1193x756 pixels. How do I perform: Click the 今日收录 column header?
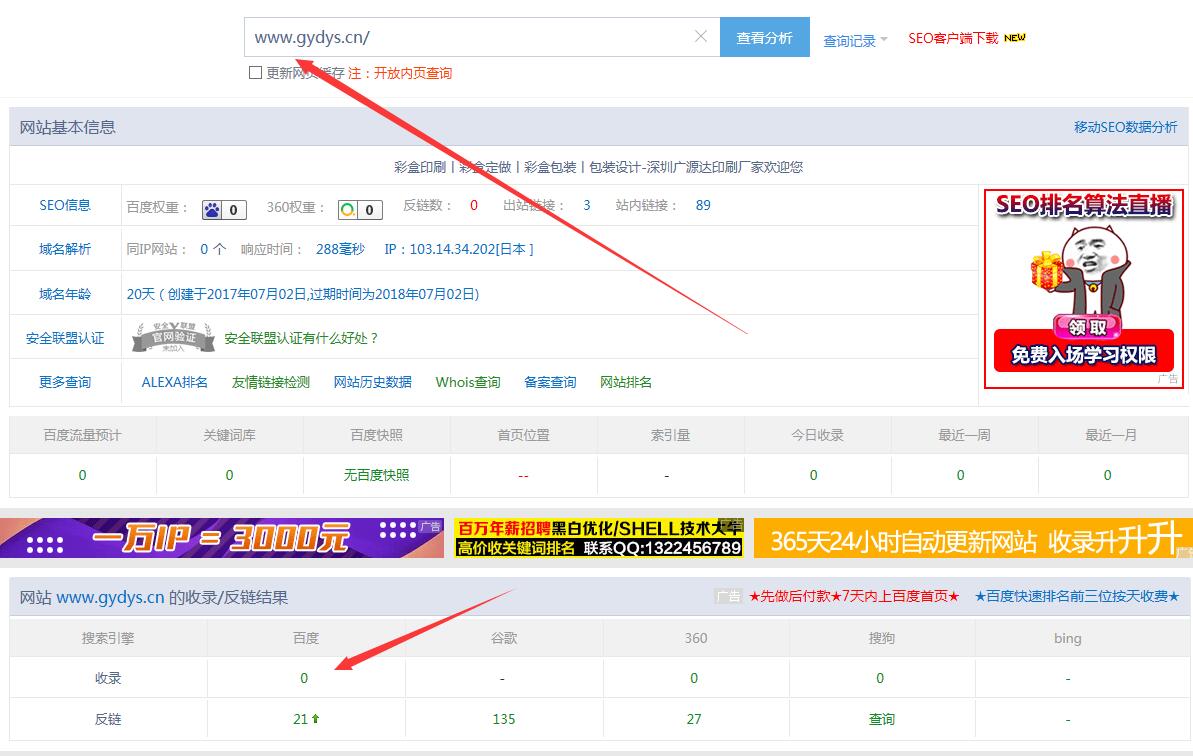point(817,435)
